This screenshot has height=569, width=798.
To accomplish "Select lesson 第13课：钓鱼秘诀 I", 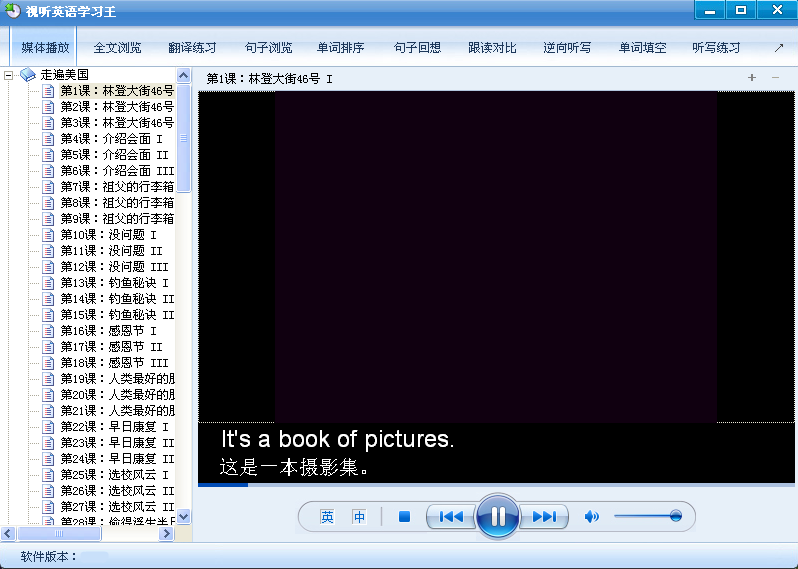I will click(x=115, y=283).
